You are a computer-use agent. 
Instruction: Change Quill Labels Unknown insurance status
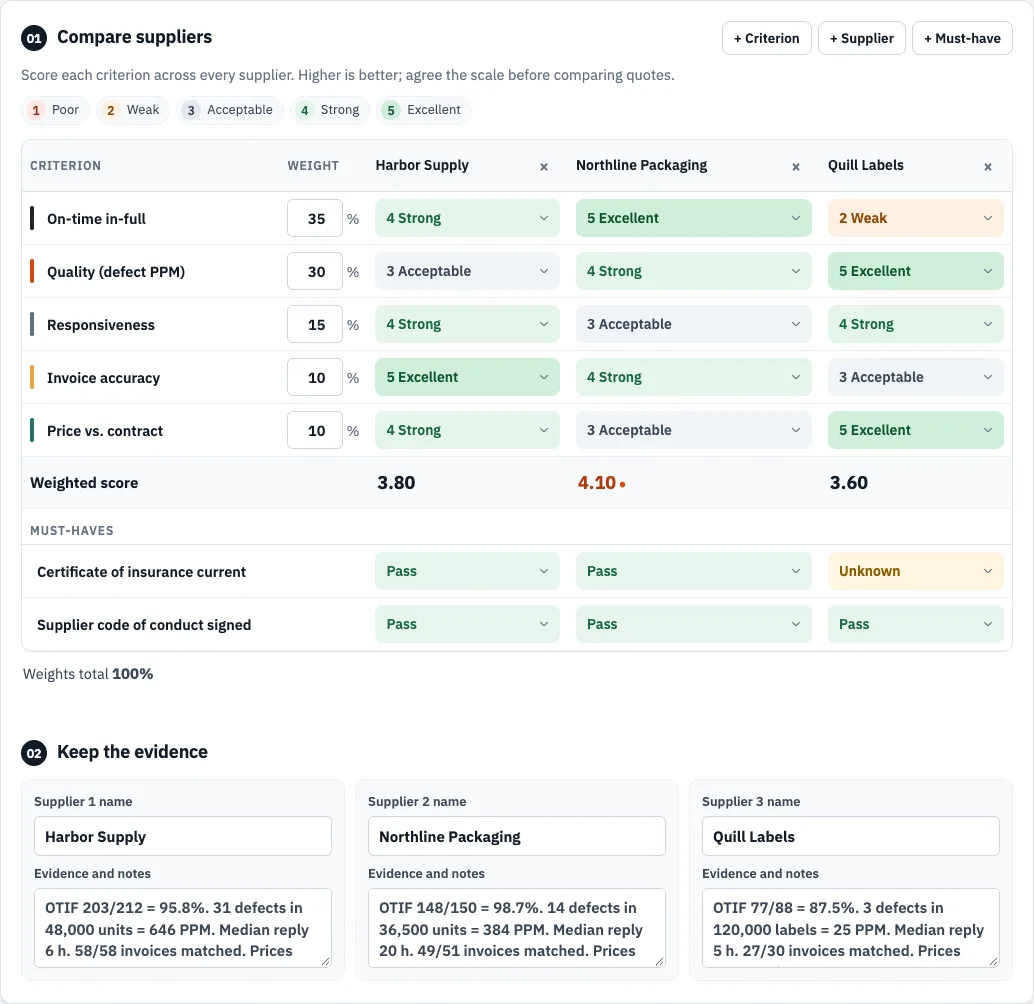click(x=915, y=571)
